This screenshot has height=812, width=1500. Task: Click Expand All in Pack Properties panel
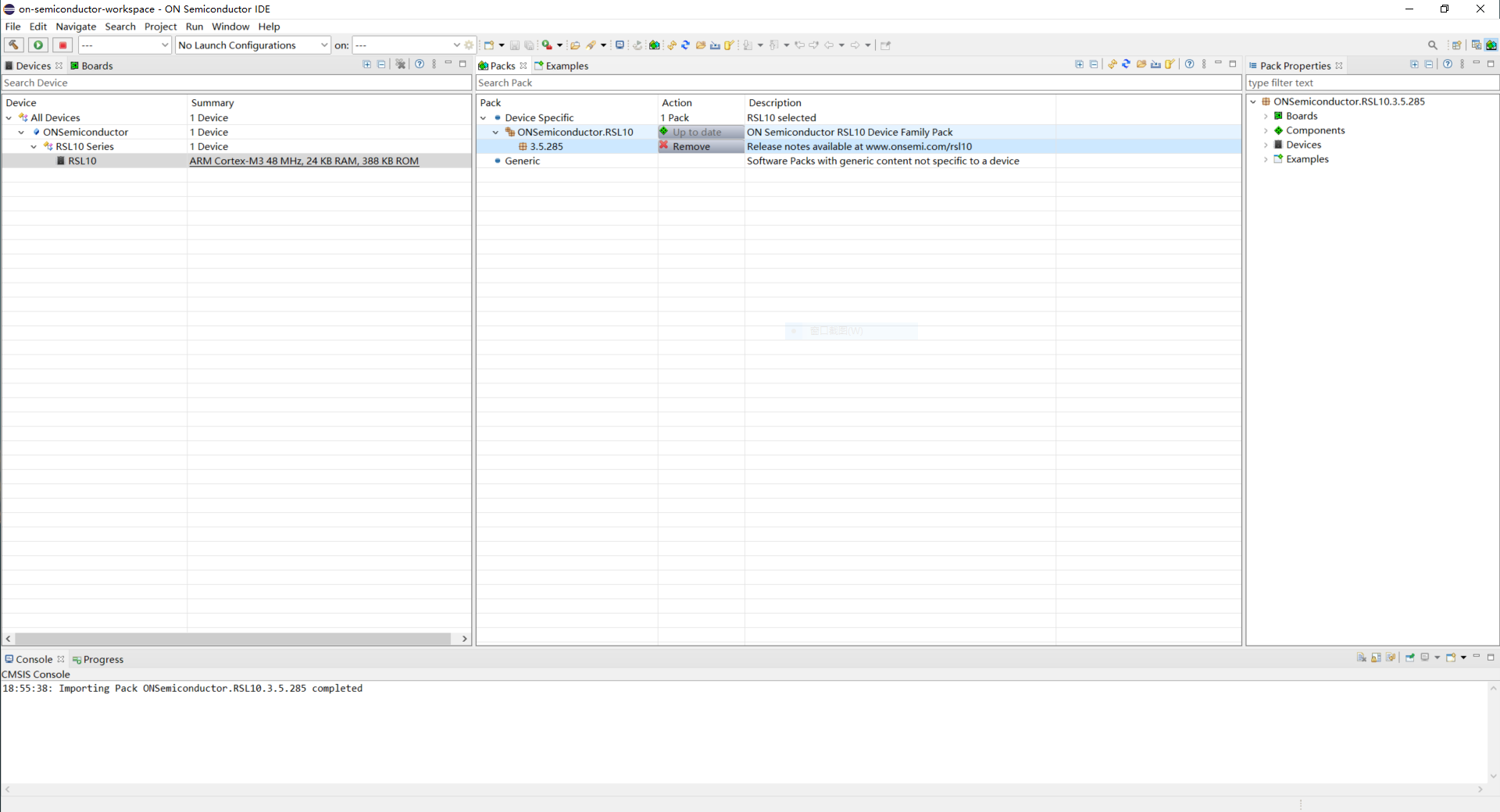tap(1414, 64)
